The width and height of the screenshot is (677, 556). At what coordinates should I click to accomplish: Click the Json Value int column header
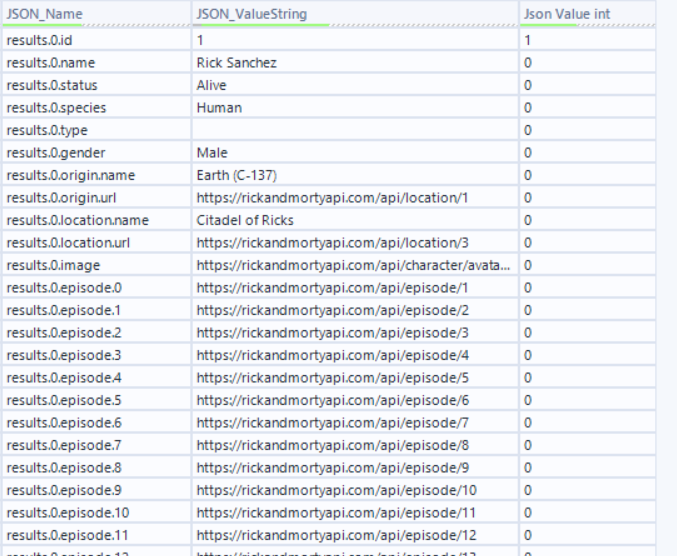coord(588,14)
